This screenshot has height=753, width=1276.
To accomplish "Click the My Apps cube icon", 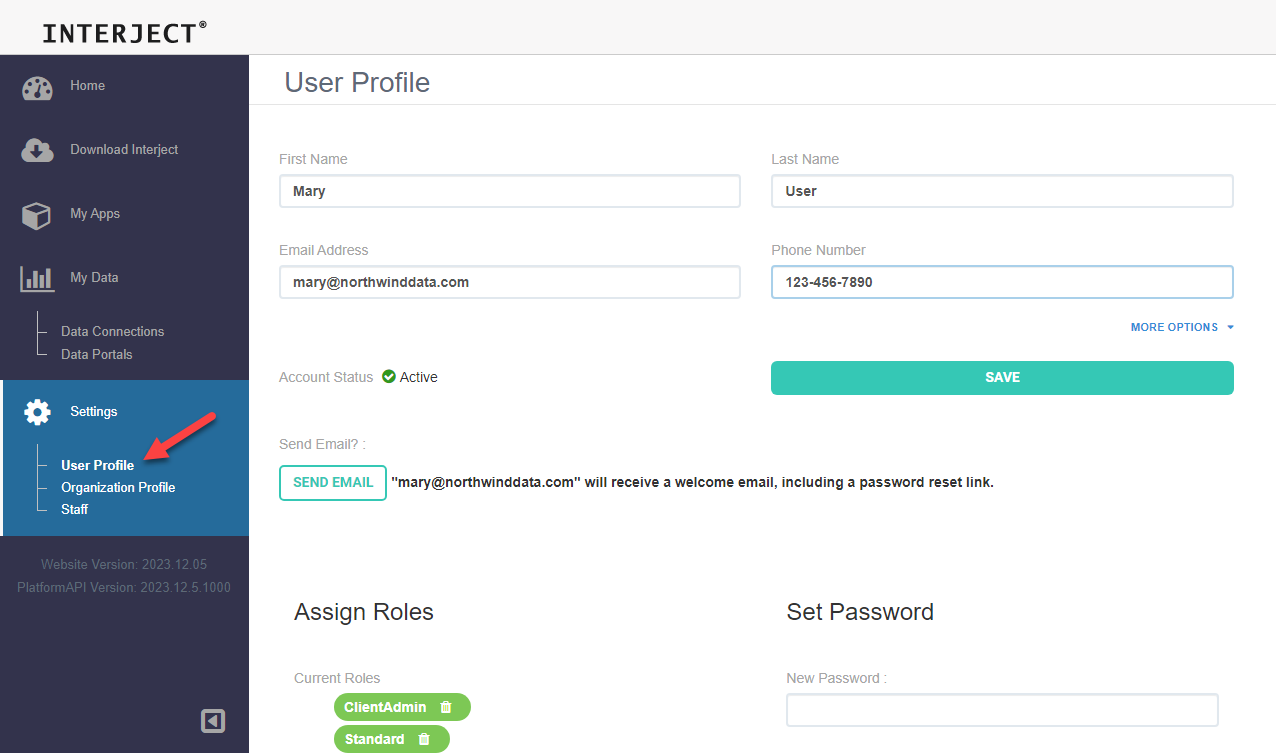I will (37, 215).
